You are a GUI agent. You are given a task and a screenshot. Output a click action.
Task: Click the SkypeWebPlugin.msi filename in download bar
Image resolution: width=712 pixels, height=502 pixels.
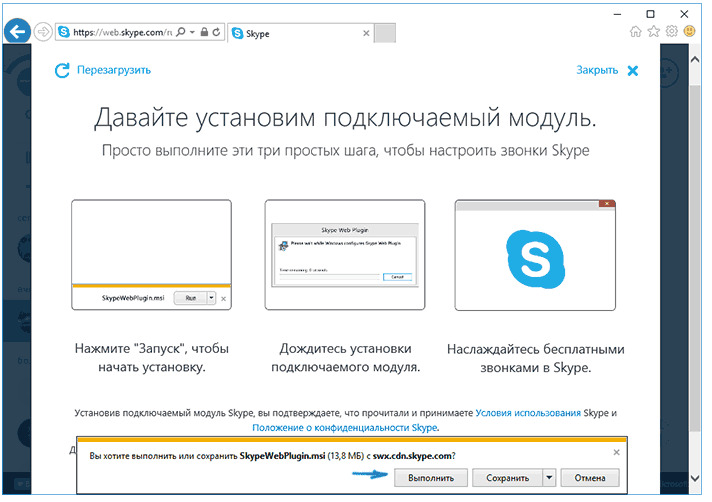click(x=282, y=456)
